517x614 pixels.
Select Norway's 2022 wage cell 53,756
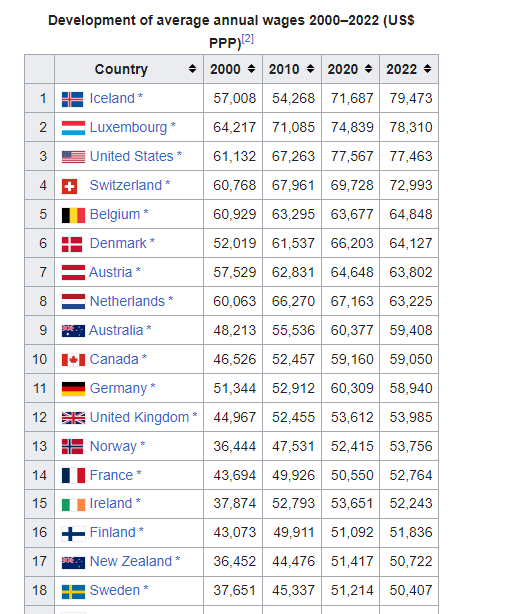click(x=409, y=446)
